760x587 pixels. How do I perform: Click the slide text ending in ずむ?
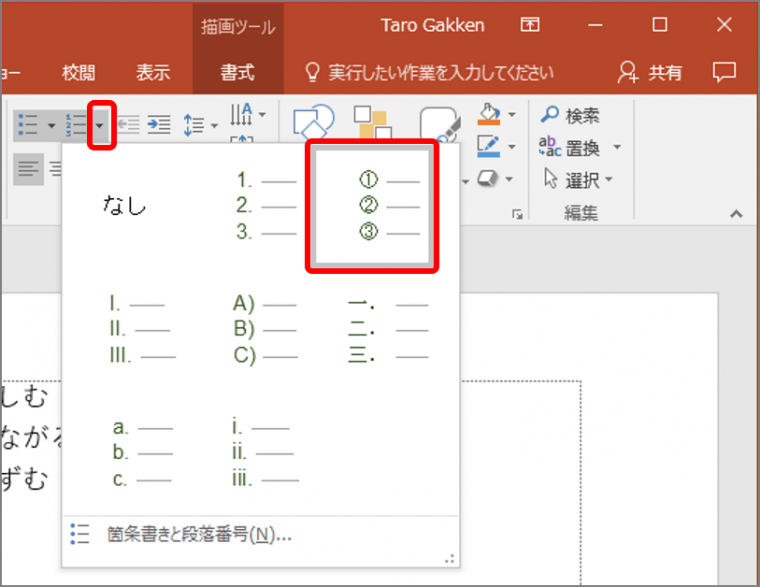tap(24, 479)
